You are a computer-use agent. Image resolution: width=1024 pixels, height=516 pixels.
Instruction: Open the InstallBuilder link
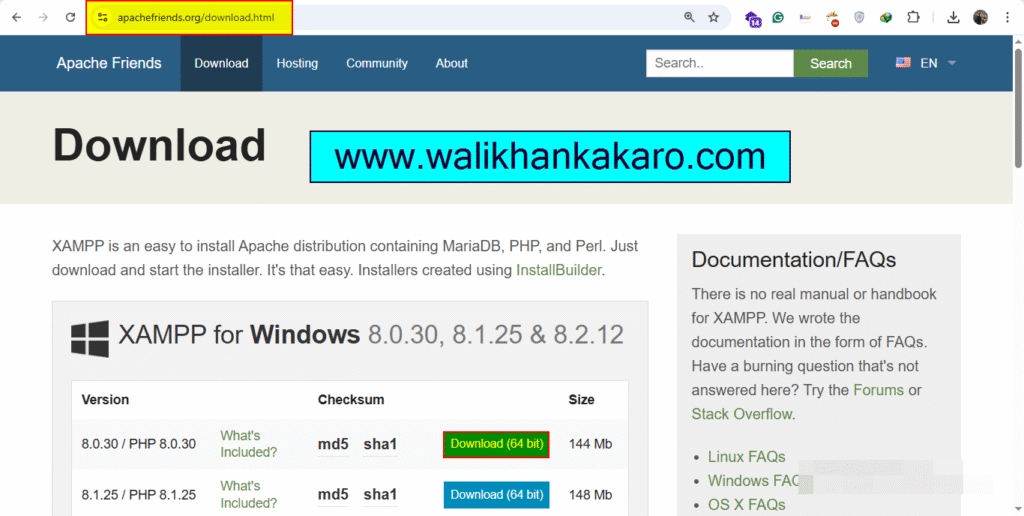(558, 270)
